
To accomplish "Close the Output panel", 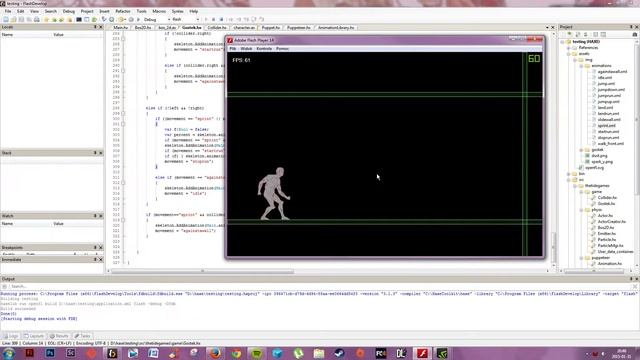I will point(636,279).
